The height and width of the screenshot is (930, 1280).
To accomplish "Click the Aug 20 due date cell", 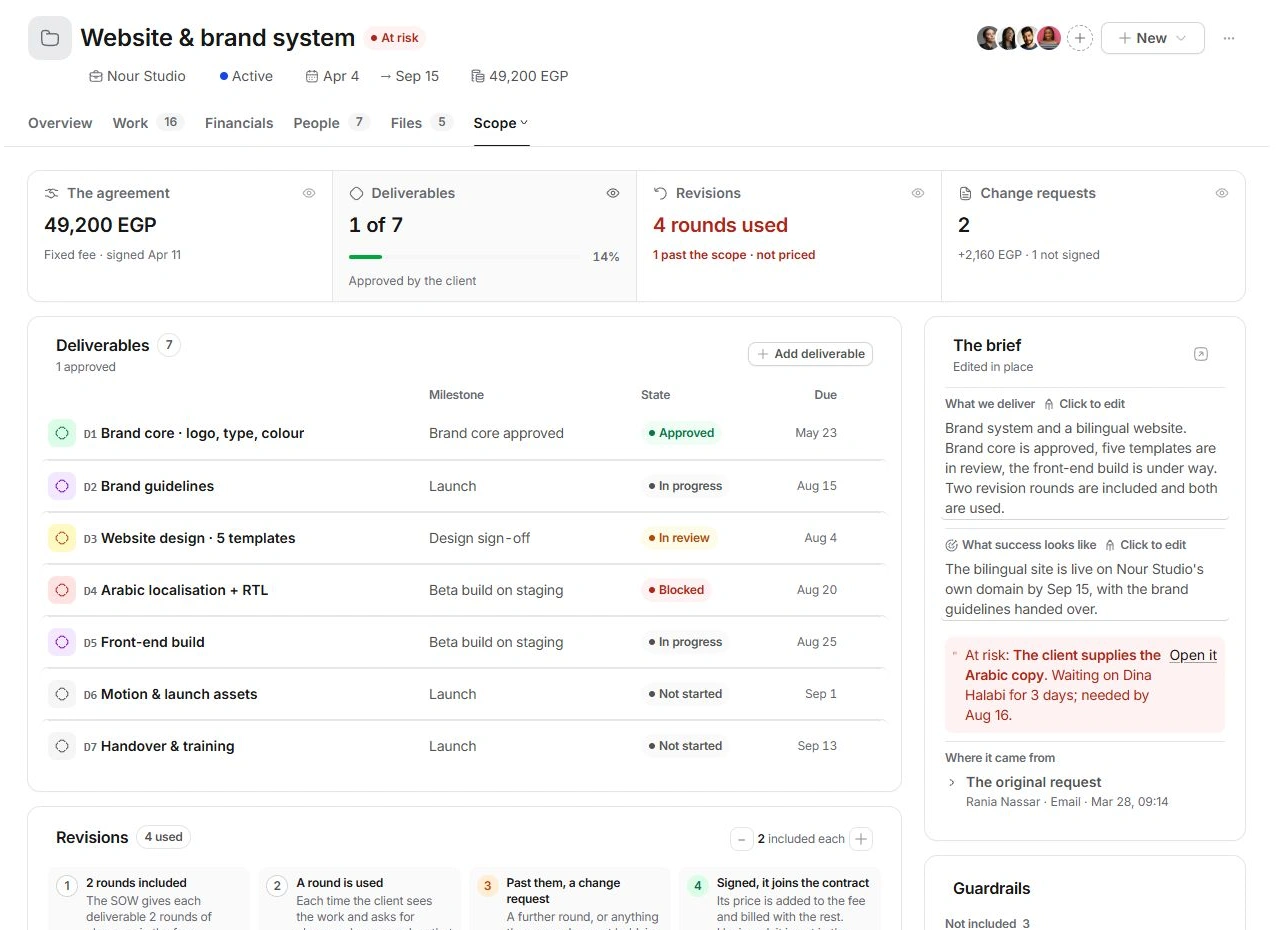I will (x=816, y=590).
